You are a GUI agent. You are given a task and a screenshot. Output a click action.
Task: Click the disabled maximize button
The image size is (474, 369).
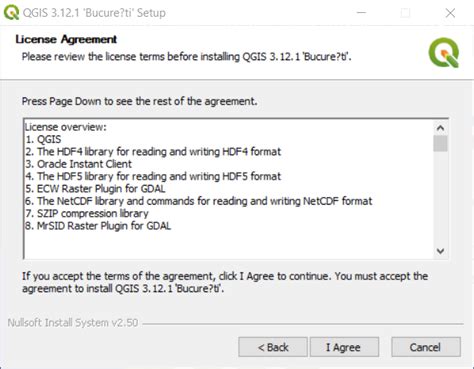[x=405, y=13]
